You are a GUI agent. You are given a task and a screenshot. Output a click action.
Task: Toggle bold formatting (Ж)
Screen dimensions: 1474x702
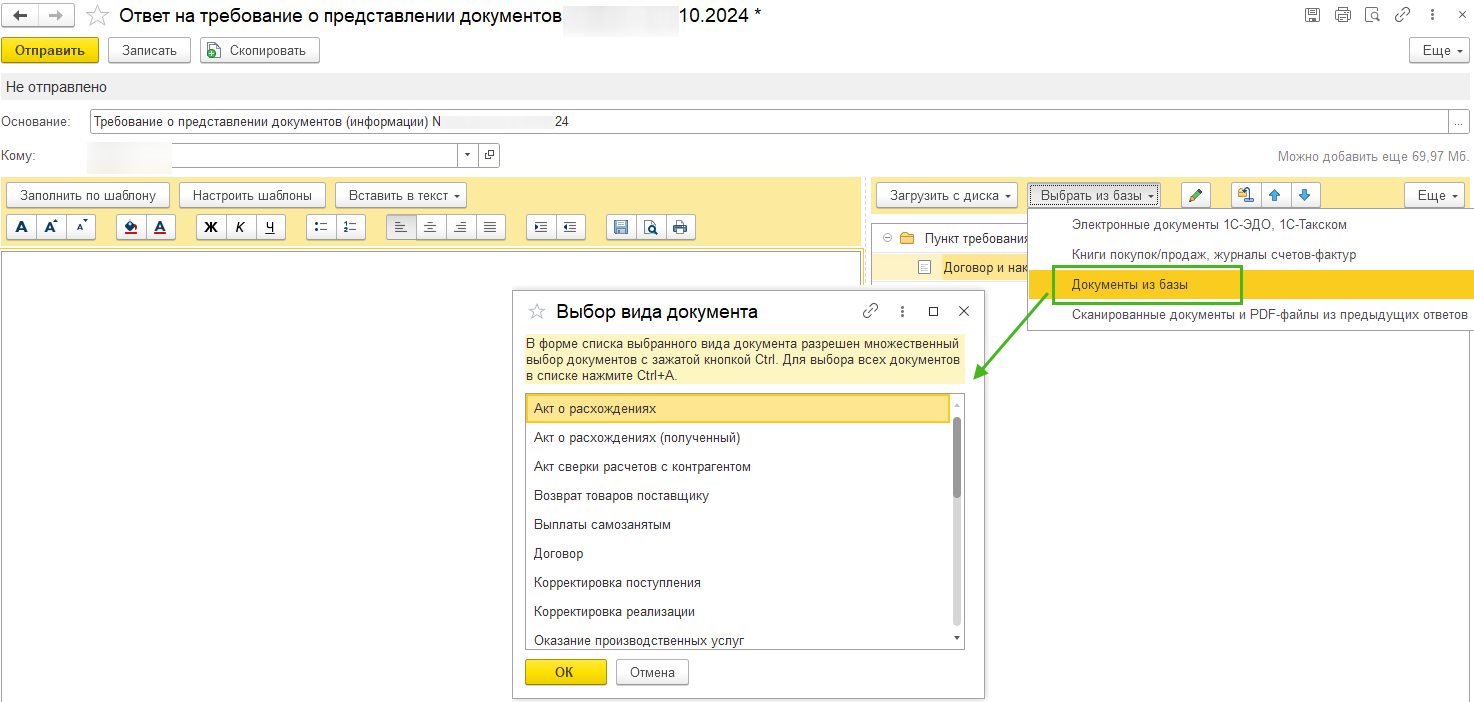(211, 227)
